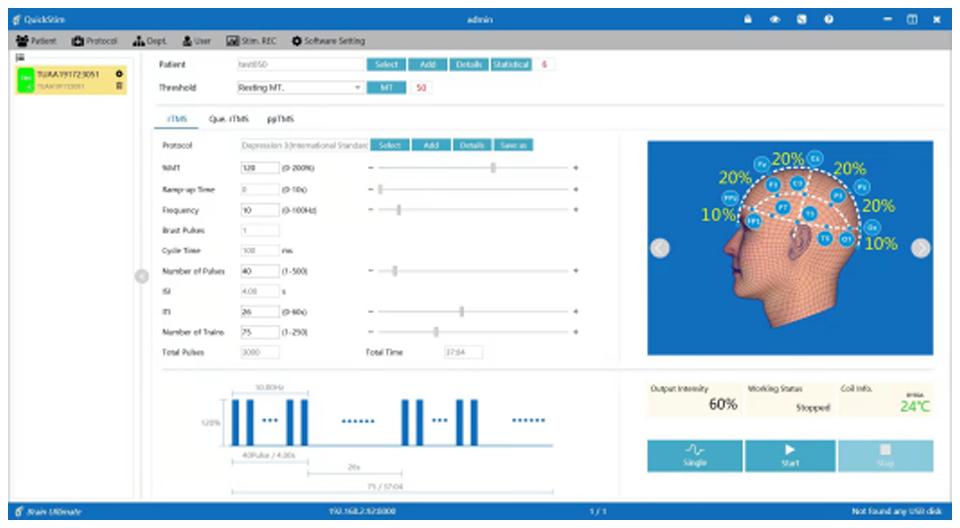Switch to the ppTMS tab
Screen dimensions: 960x528
(x=280, y=119)
